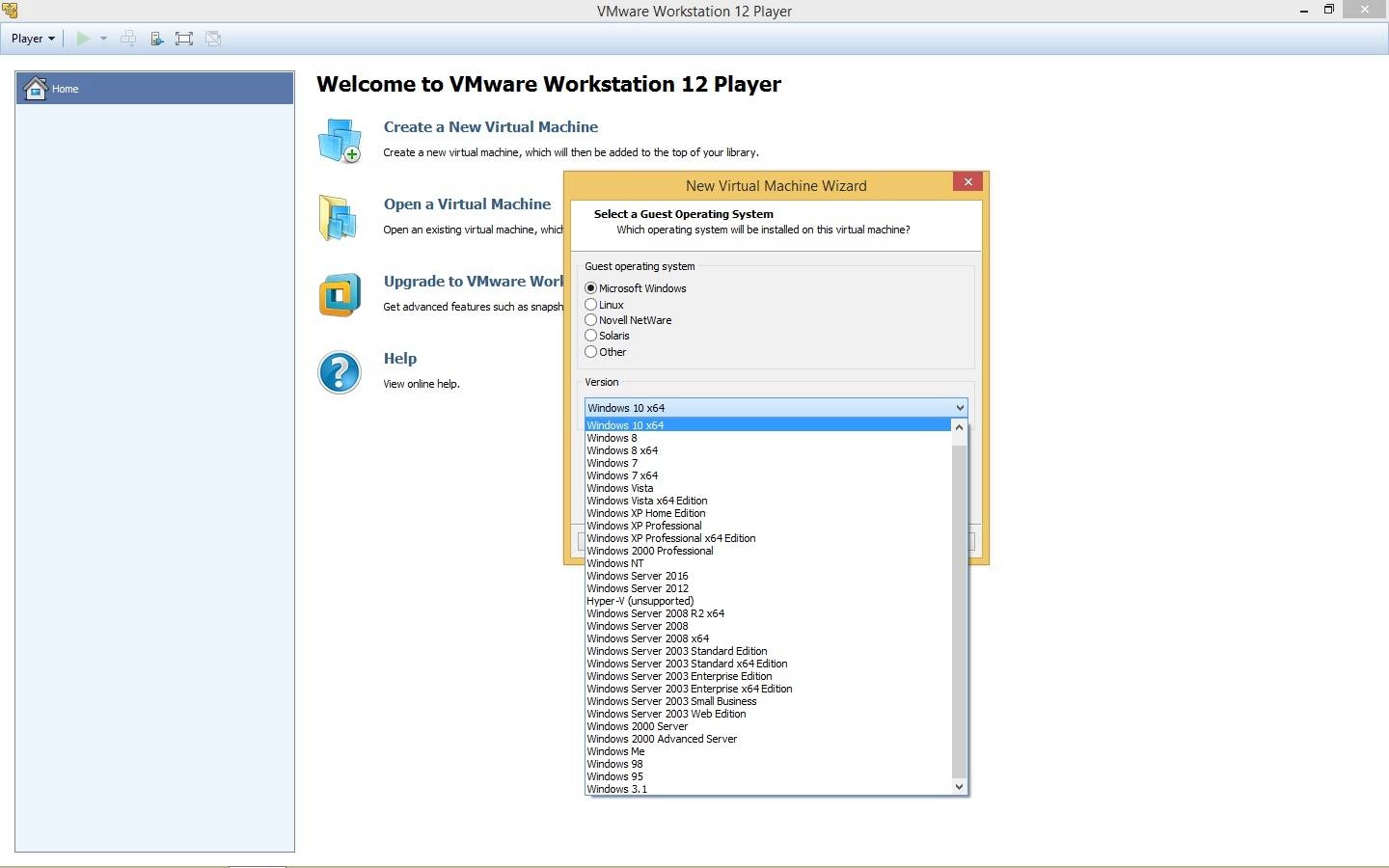This screenshot has height=868, width=1389.
Task: Collapse the Version combo box arrow
Action: 959,408
